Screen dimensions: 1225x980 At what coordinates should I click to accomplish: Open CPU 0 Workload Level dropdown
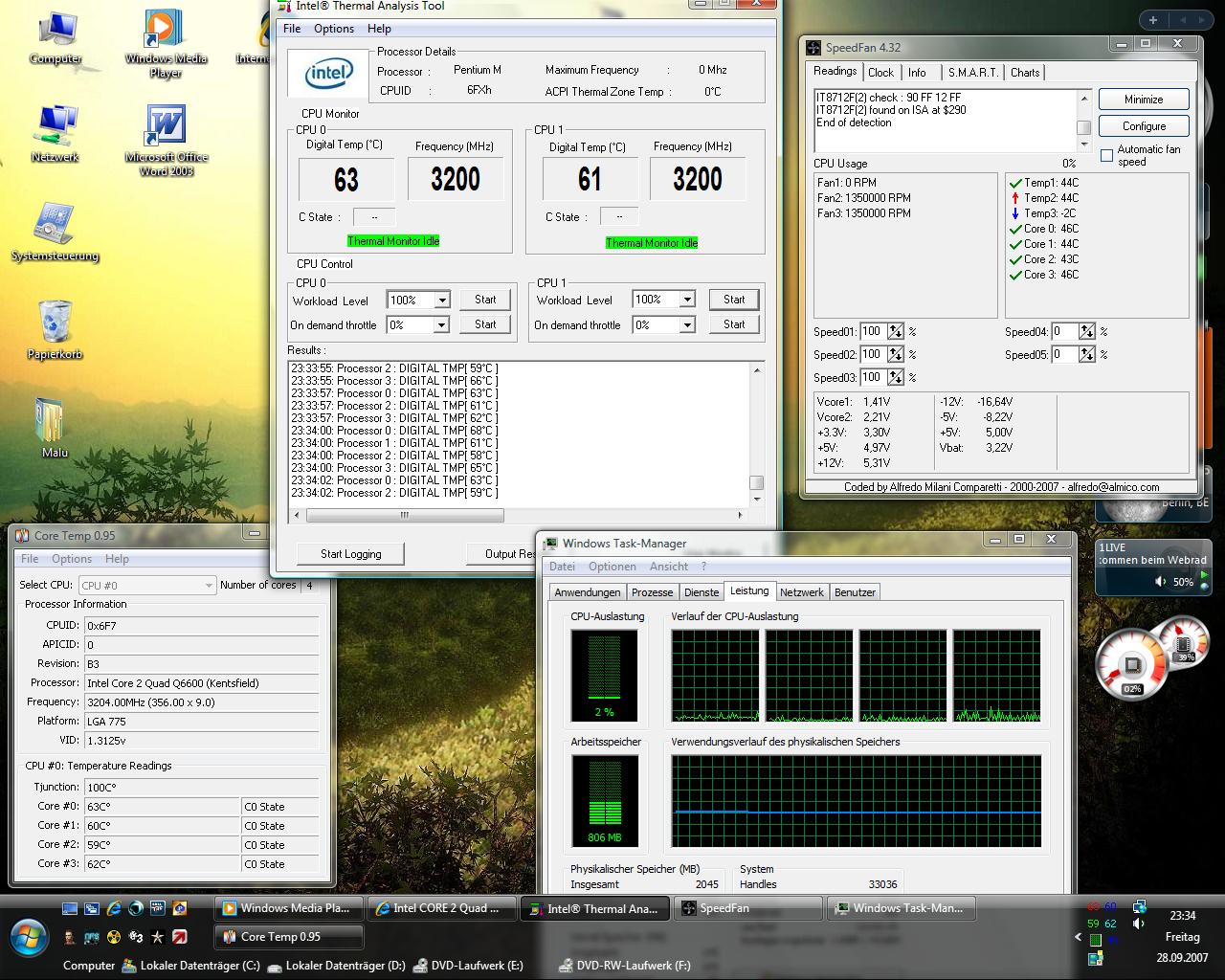(x=442, y=301)
